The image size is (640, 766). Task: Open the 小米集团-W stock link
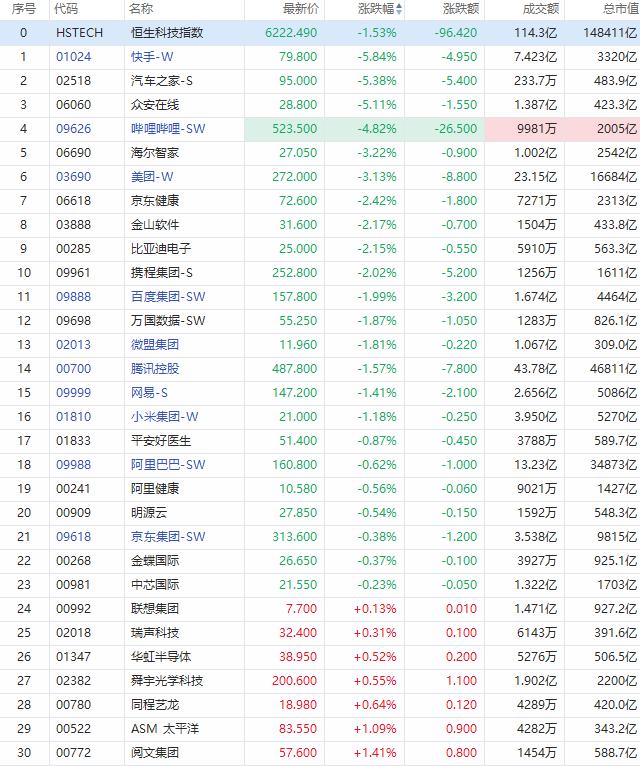click(x=165, y=416)
